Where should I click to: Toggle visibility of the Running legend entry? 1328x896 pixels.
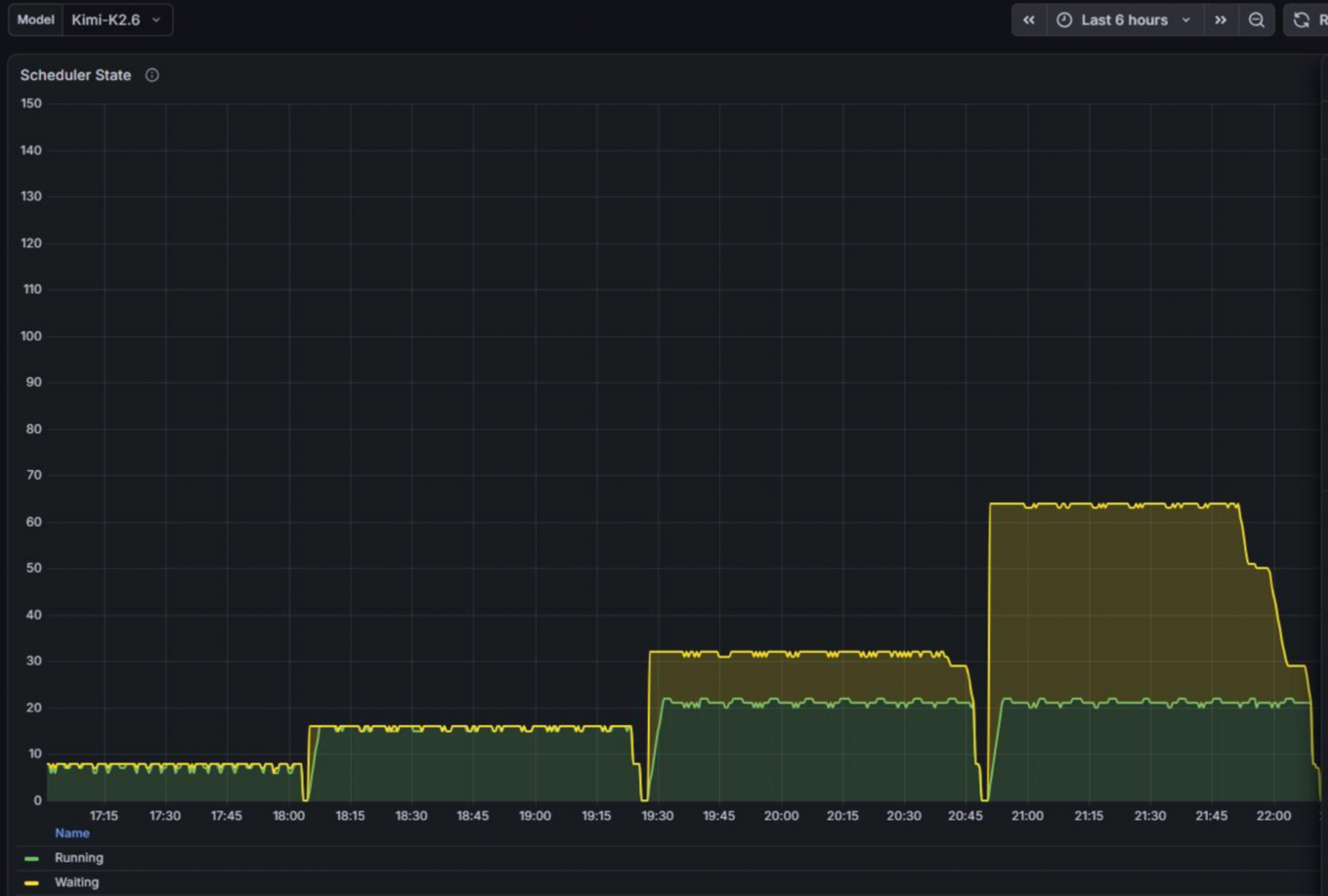click(78, 858)
